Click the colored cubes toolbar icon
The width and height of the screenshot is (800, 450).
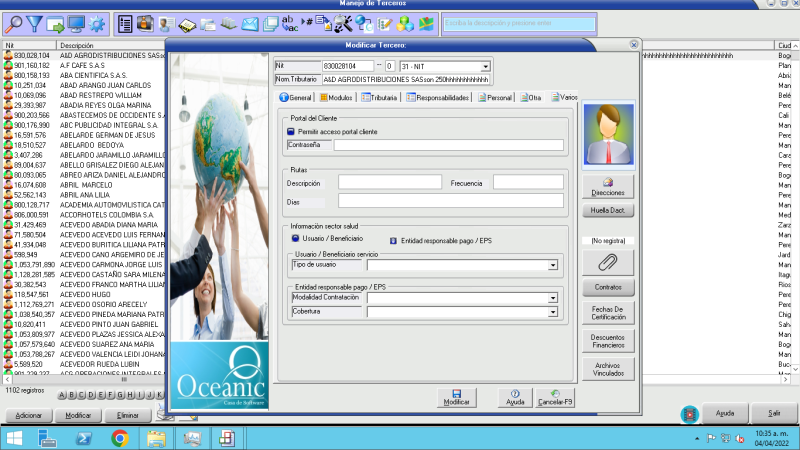click(x=405, y=24)
